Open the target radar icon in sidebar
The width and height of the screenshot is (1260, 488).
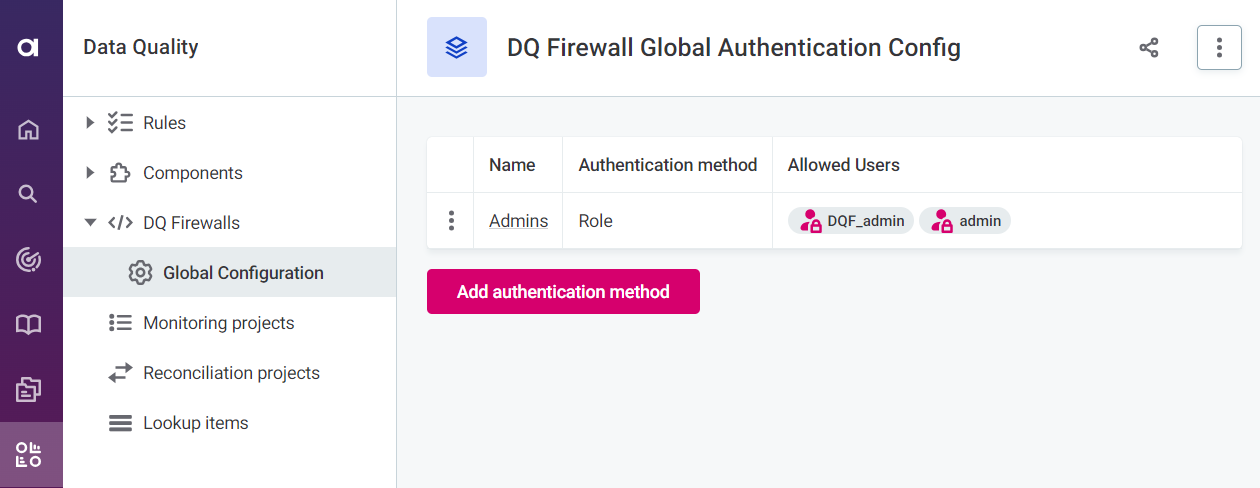pos(29,260)
